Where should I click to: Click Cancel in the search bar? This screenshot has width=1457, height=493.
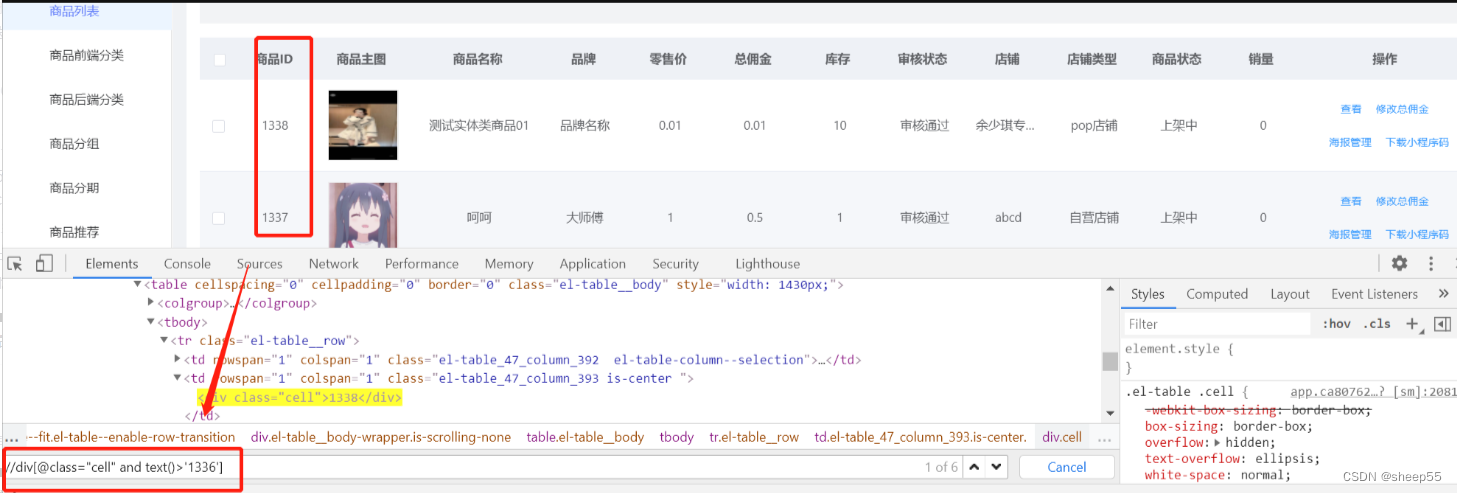click(x=1066, y=467)
